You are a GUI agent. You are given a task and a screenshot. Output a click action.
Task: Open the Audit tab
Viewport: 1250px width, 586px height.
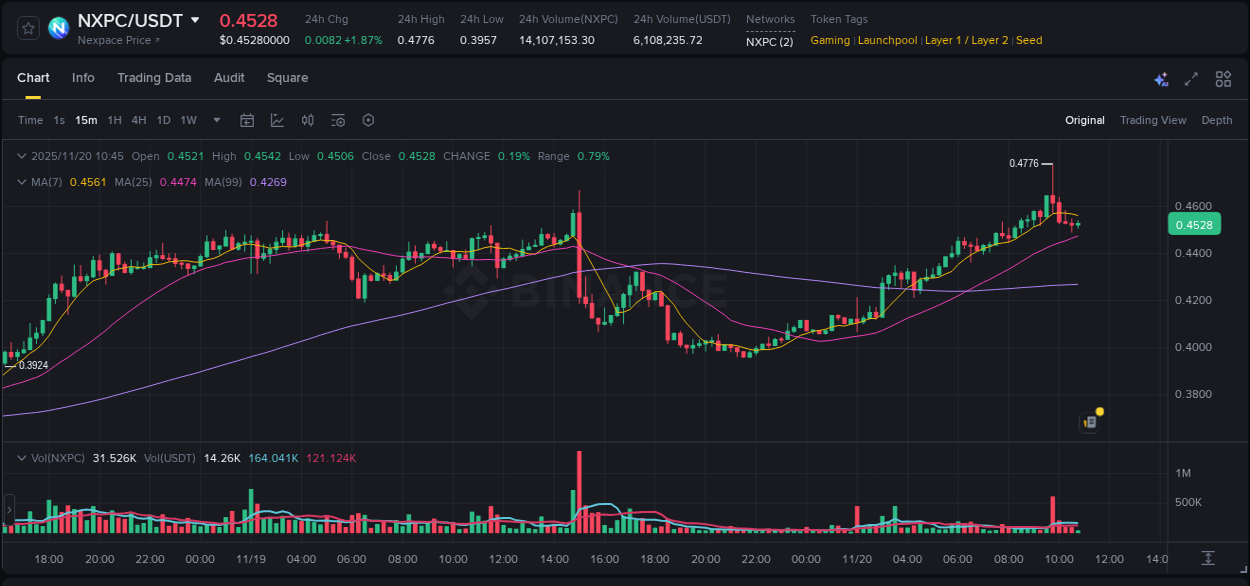[x=229, y=78]
